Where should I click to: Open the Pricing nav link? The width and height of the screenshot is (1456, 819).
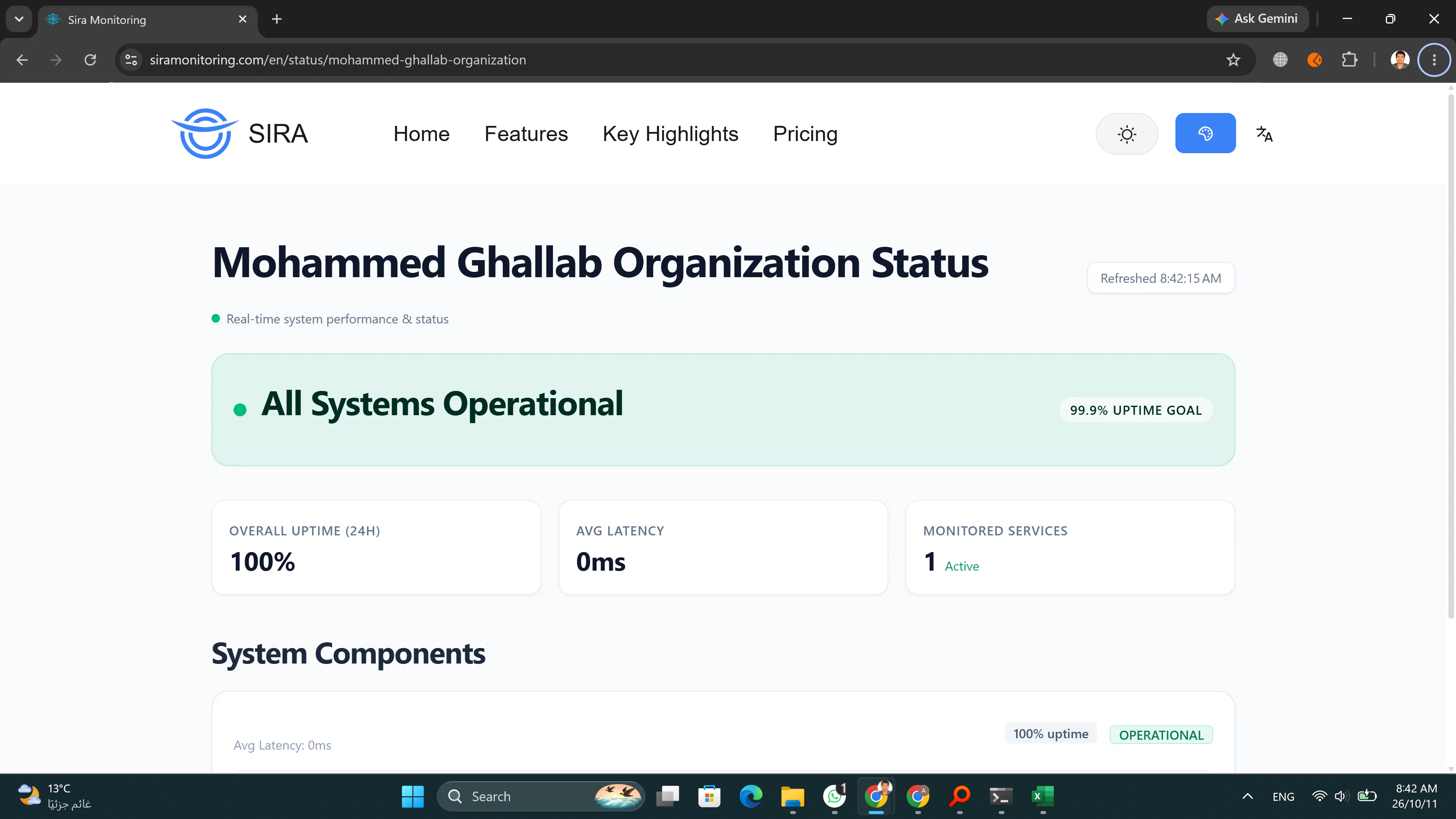(805, 134)
